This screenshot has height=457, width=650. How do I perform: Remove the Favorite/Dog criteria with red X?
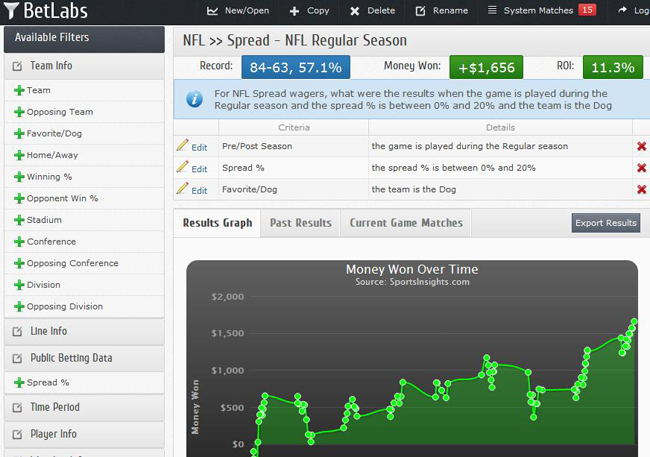[x=641, y=189]
